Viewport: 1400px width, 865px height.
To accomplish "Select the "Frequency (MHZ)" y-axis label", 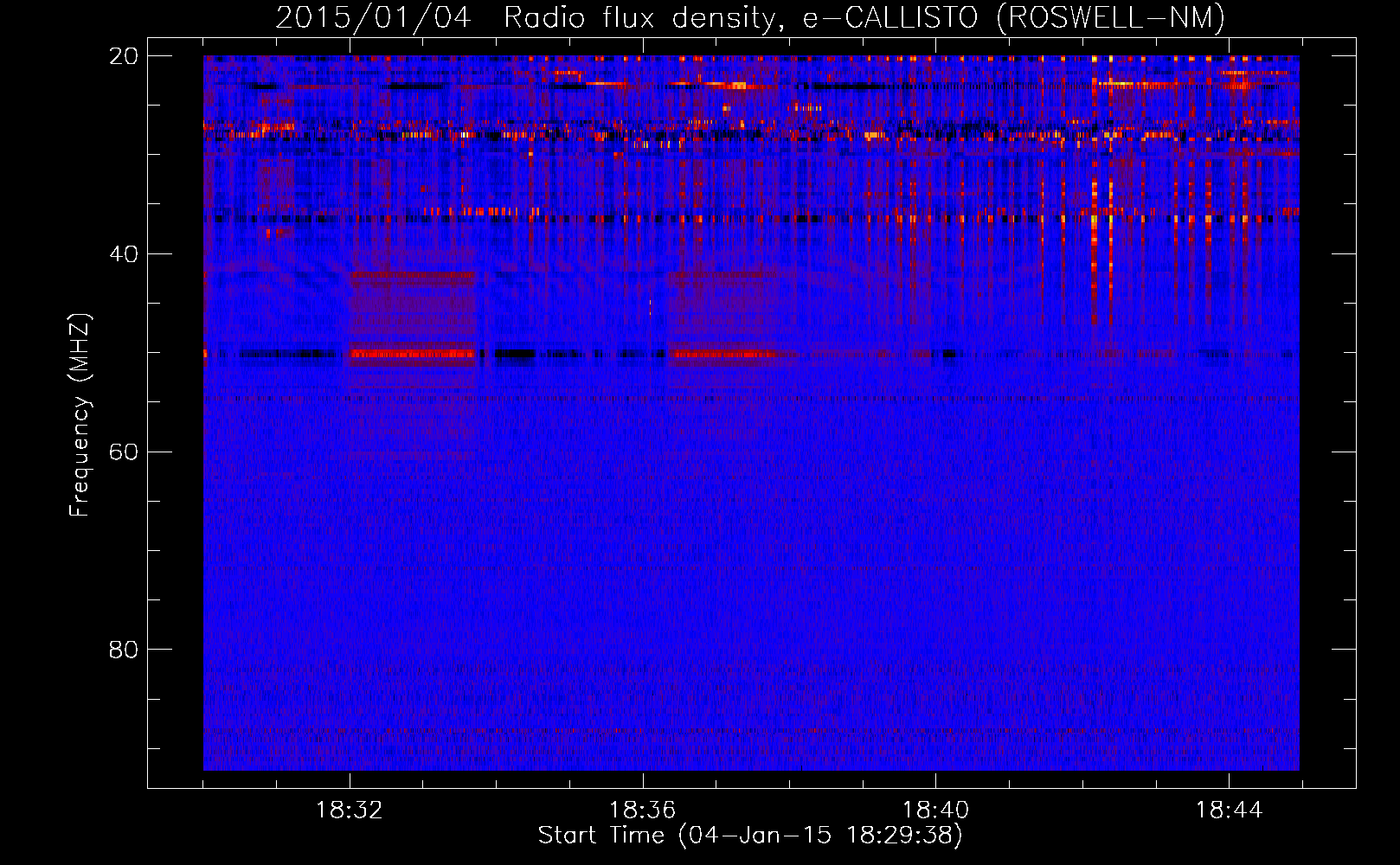I will (x=80, y=415).
